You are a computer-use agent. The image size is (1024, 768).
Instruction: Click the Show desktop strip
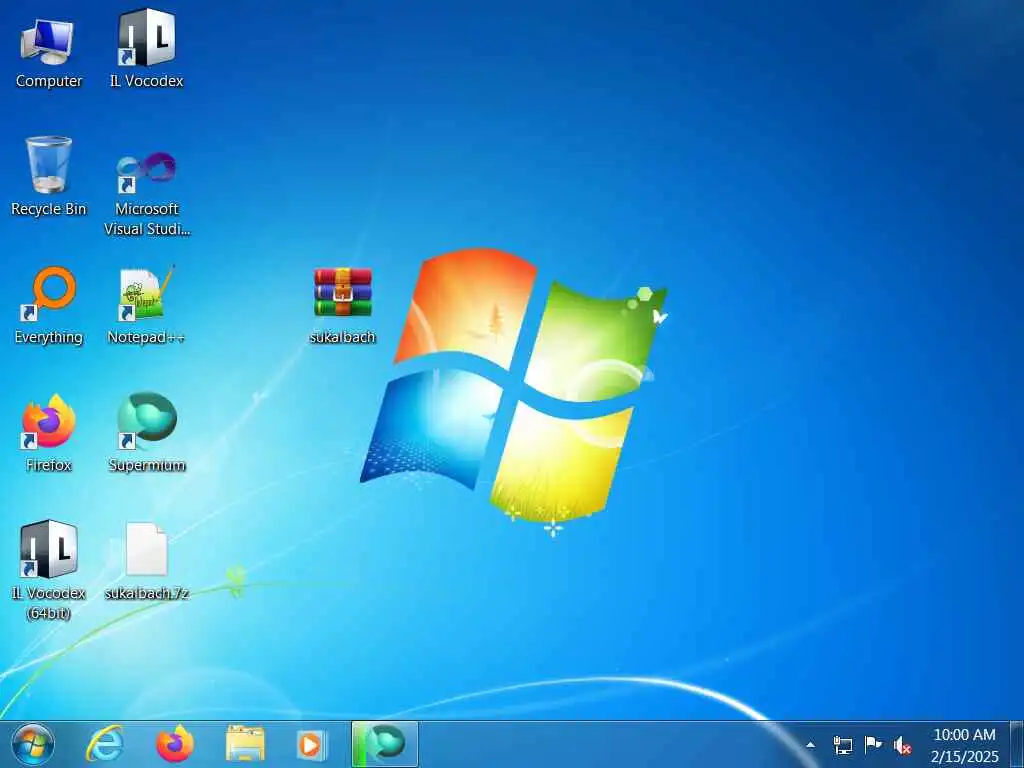click(x=1017, y=744)
